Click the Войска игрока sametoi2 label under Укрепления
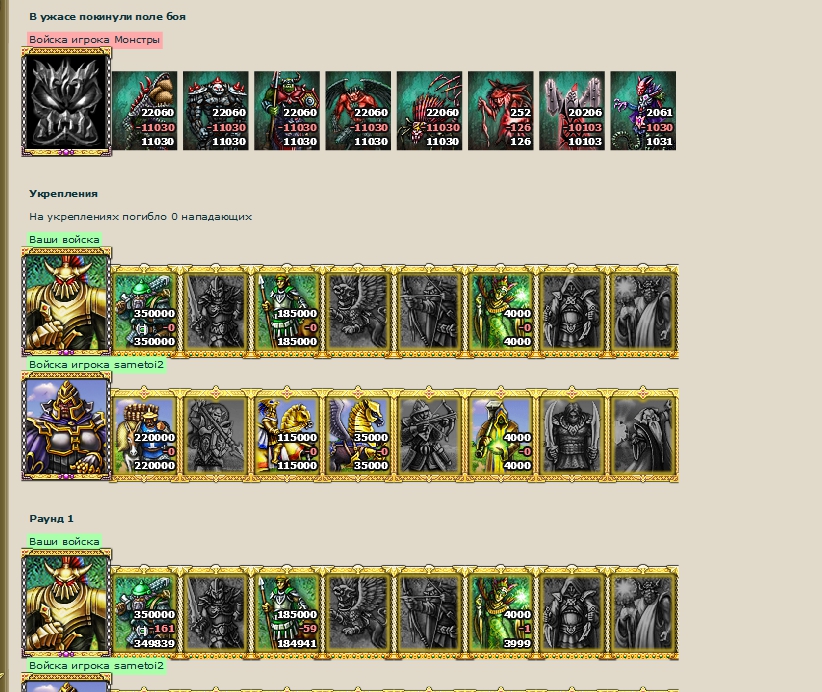822x692 pixels. pos(96,364)
